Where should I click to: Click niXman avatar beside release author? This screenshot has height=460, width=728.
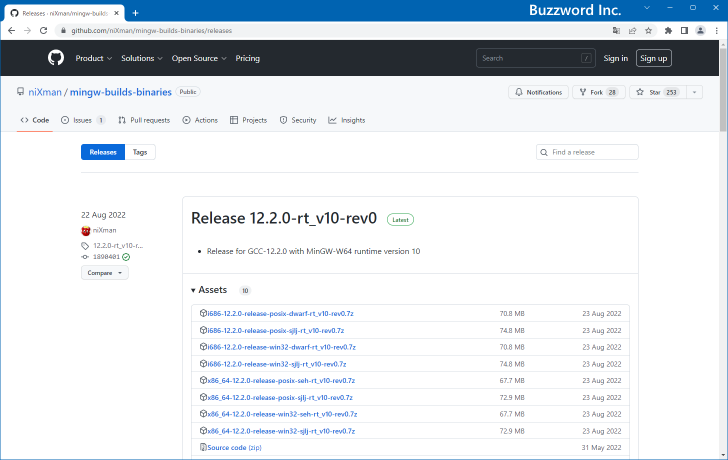85,230
